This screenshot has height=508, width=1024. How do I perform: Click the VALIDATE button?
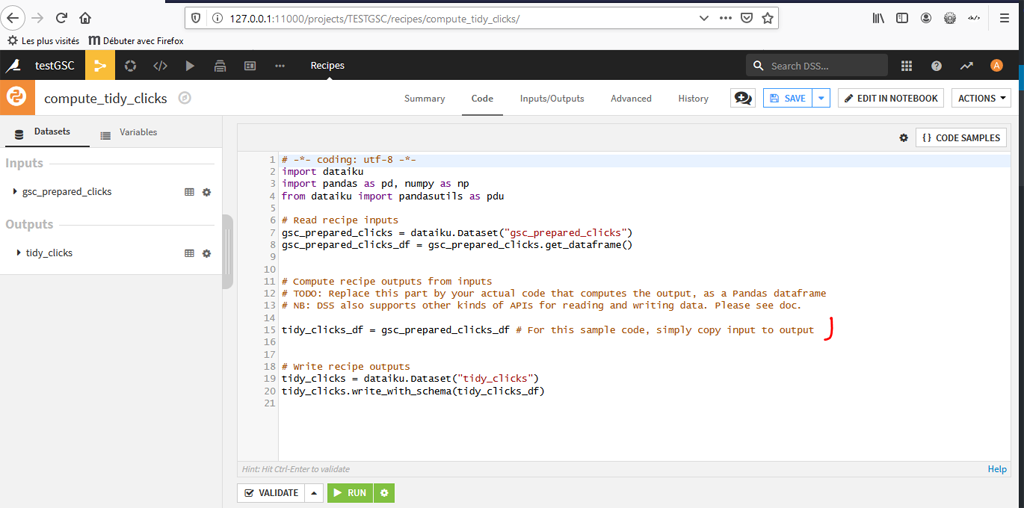coord(272,493)
